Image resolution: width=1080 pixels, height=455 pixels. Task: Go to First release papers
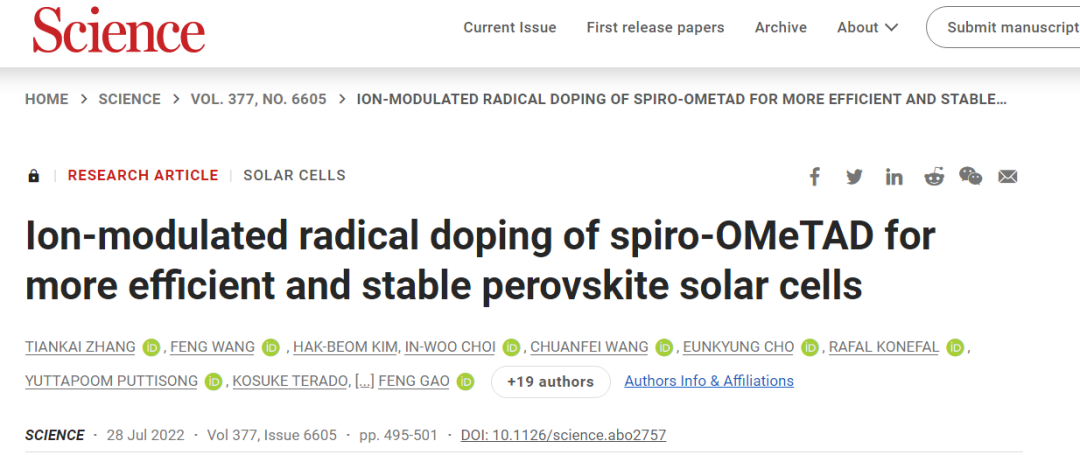tap(655, 28)
